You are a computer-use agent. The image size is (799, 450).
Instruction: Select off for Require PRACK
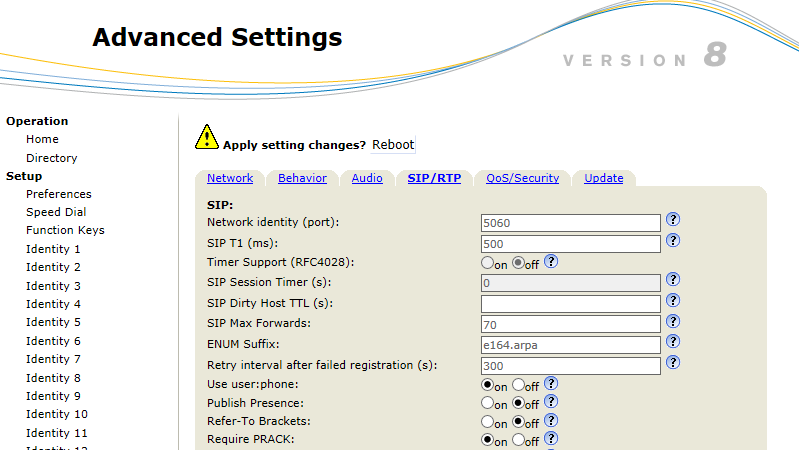518,440
